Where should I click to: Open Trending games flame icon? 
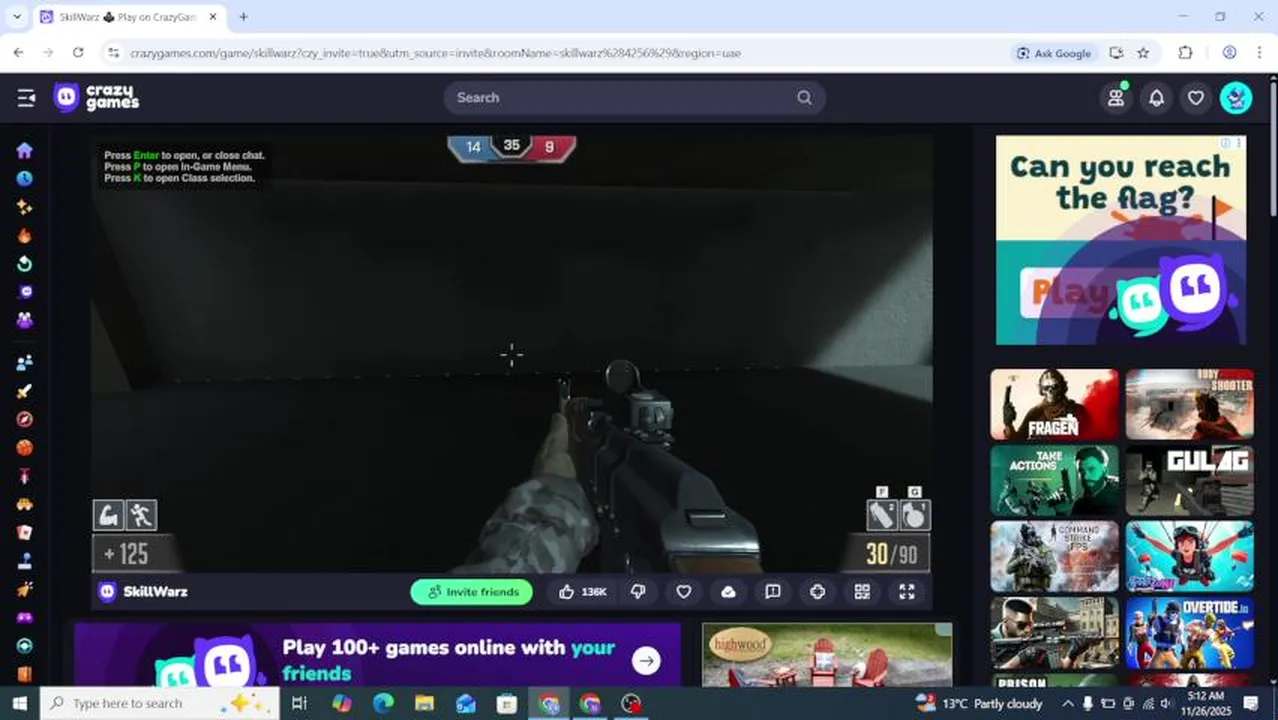[x=24, y=236]
